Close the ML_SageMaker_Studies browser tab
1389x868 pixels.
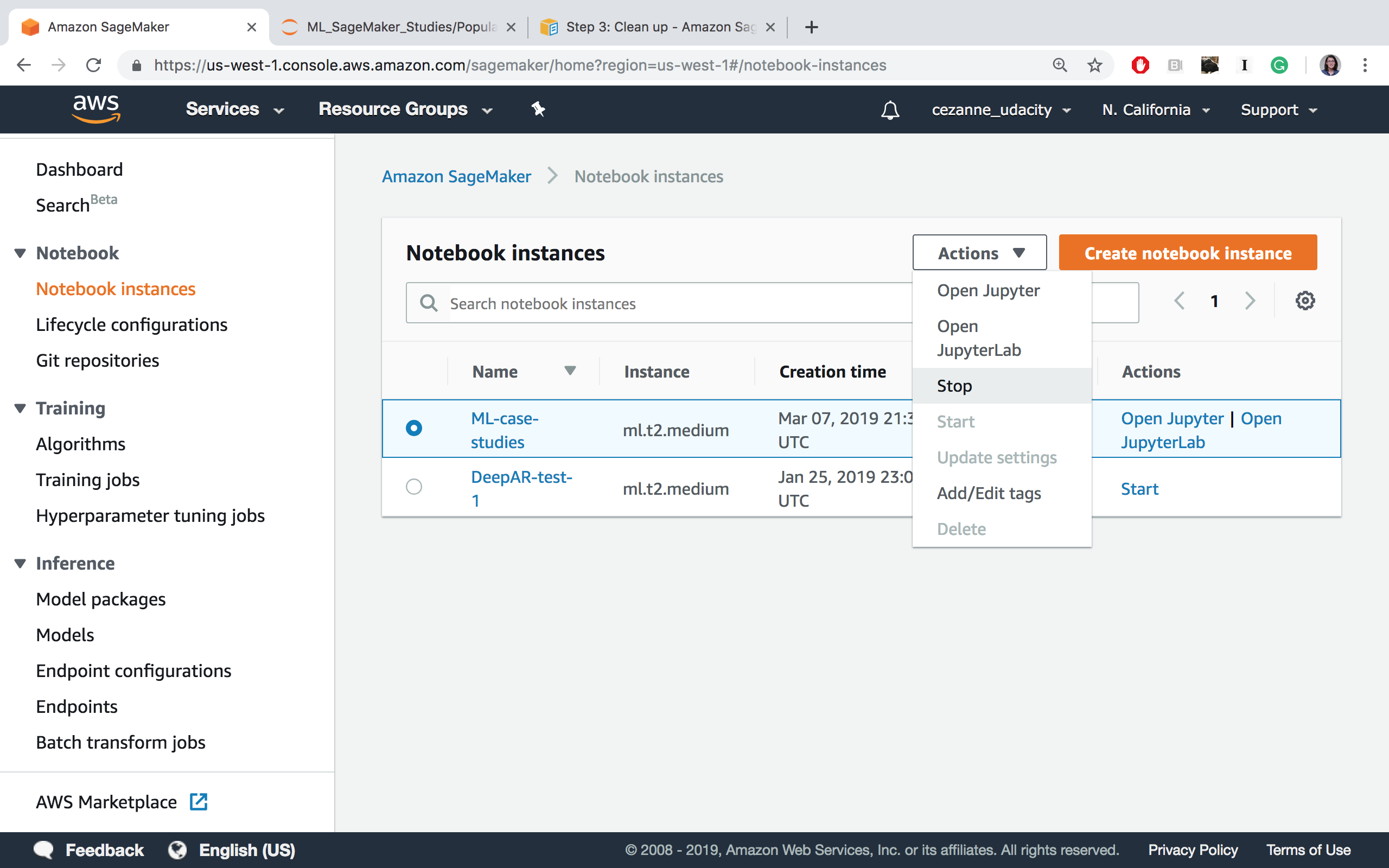tap(511, 27)
